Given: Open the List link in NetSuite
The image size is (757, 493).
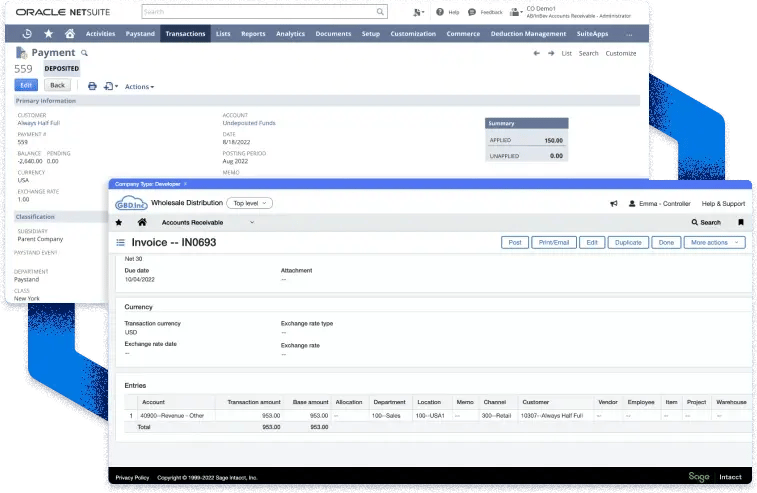Looking at the screenshot, I should pyautogui.click(x=567, y=54).
